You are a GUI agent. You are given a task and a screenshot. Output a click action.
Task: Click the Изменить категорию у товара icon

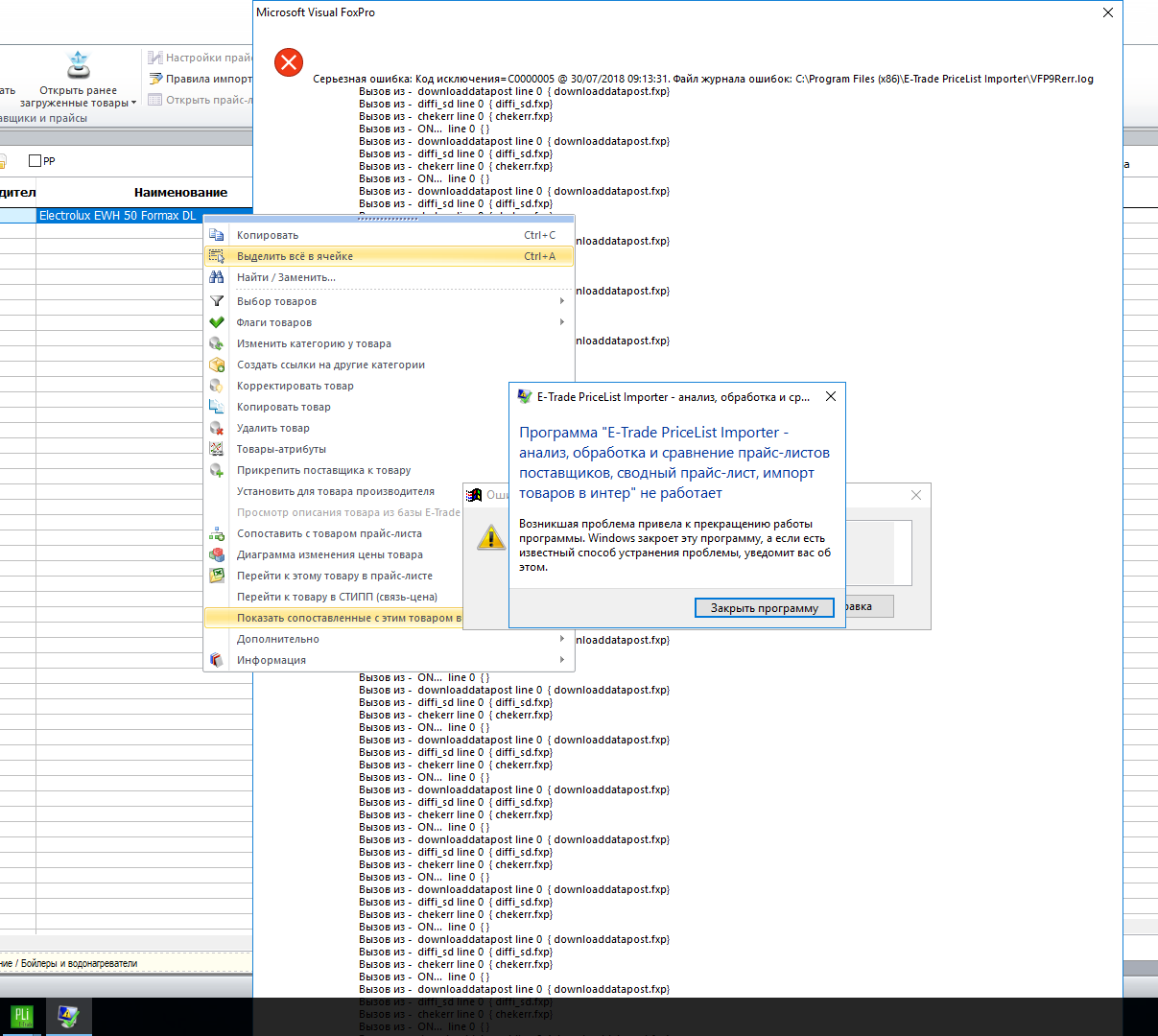tap(217, 343)
